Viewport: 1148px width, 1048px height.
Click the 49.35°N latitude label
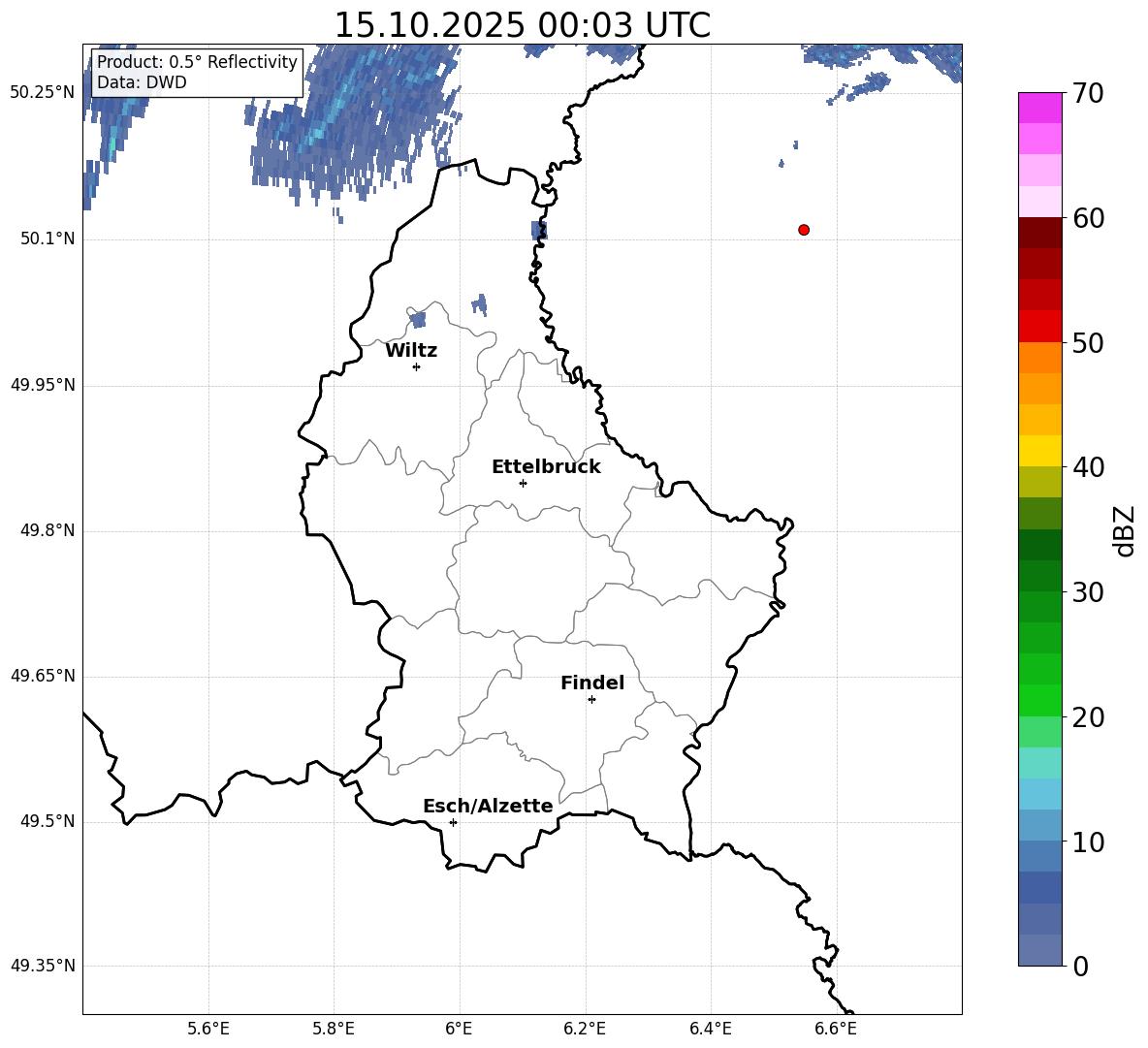click(x=43, y=966)
